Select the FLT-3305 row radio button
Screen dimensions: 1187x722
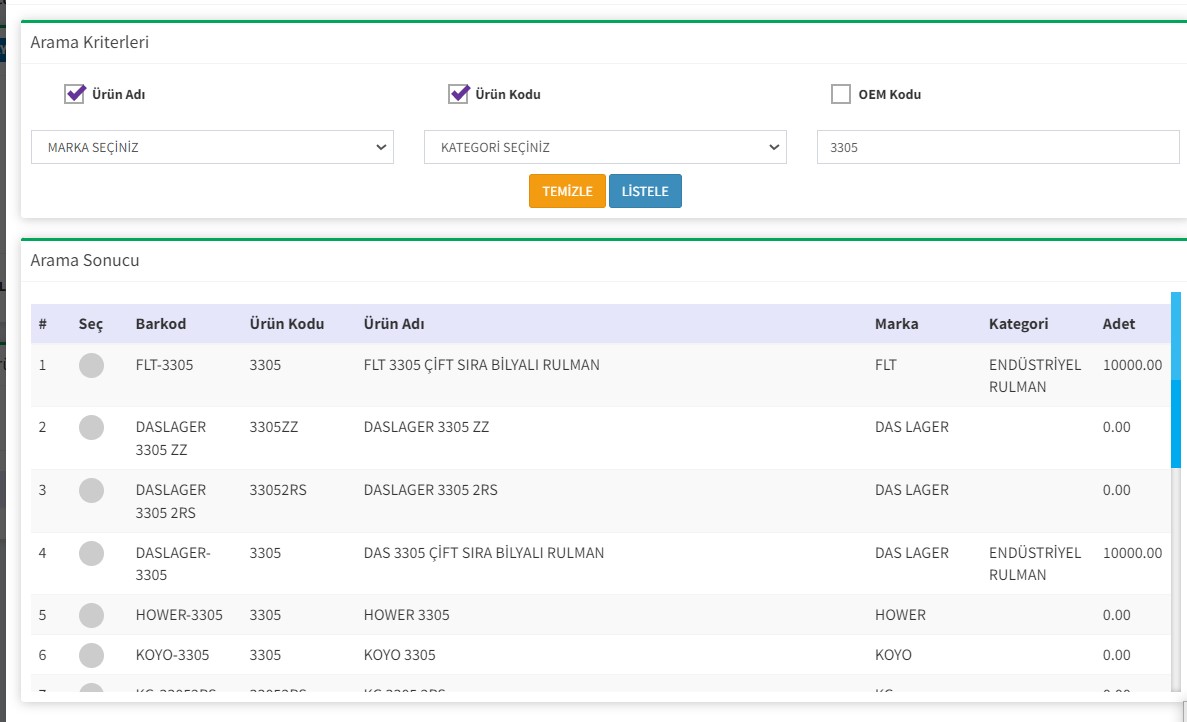click(x=91, y=366)
